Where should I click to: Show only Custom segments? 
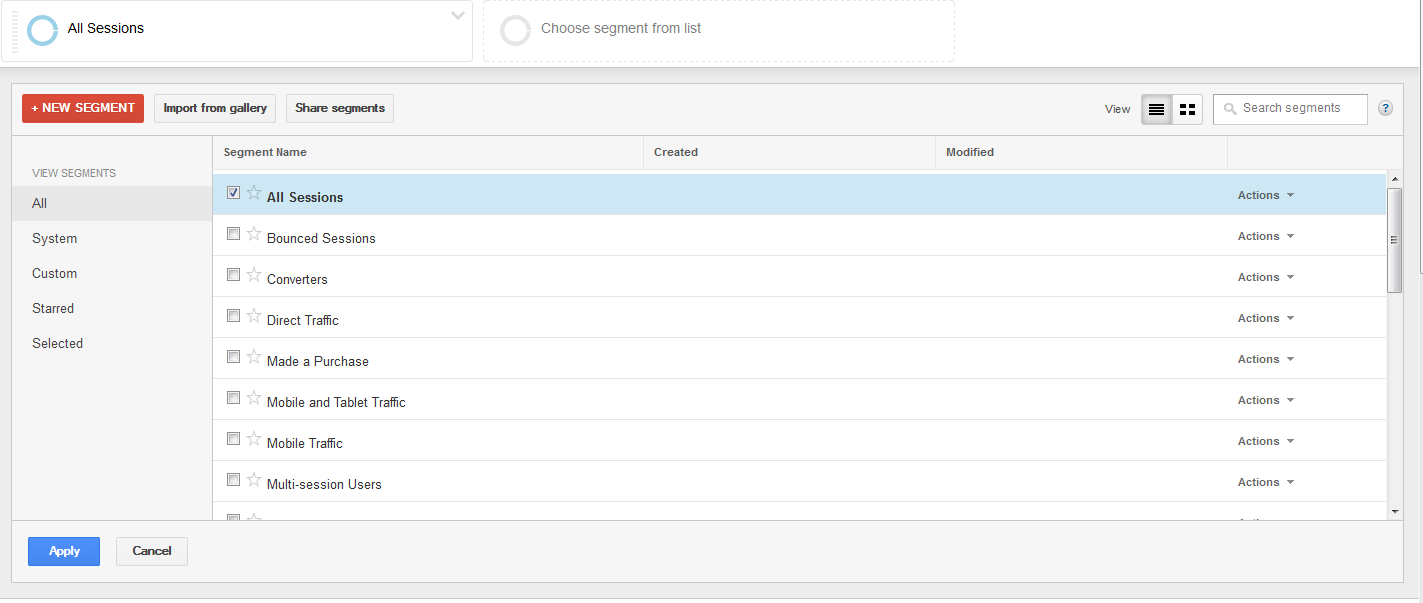click(54, 274)
